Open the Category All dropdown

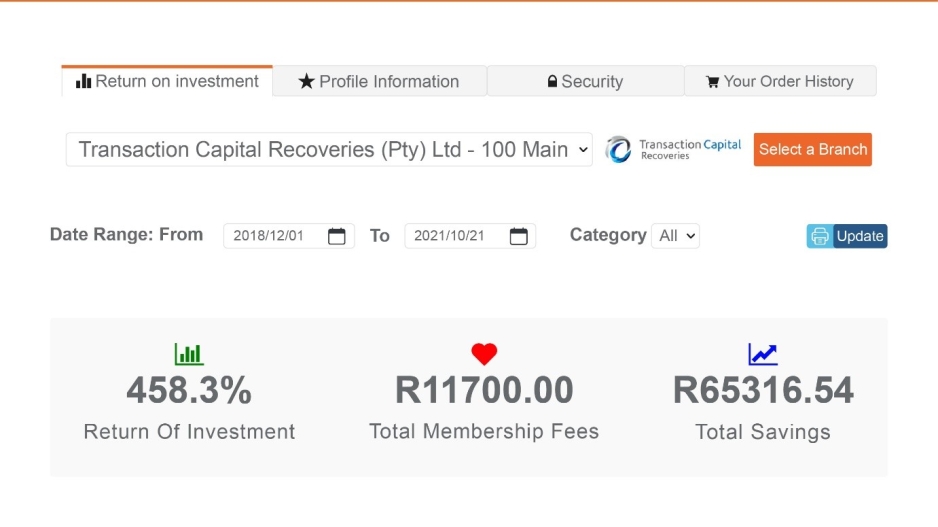pos(675,236)
